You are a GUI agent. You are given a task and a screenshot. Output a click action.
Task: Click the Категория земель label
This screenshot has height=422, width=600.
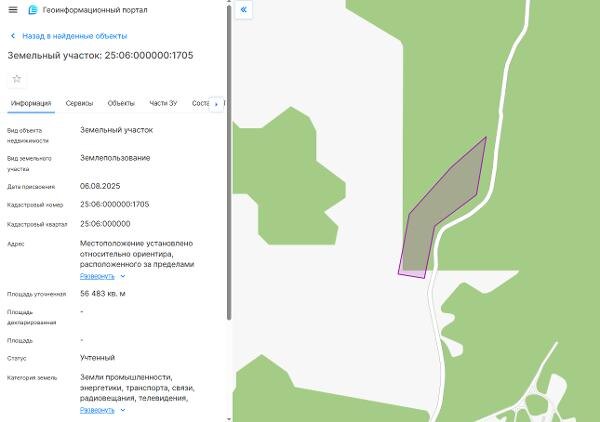pos(32,378)
